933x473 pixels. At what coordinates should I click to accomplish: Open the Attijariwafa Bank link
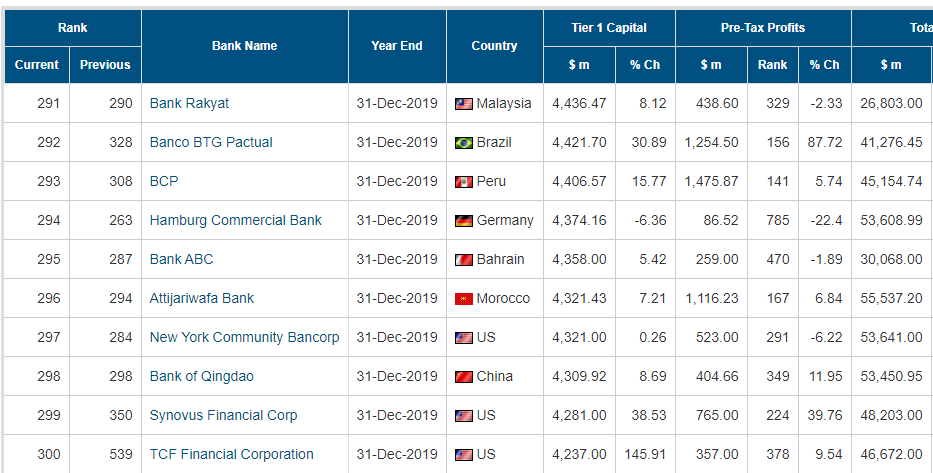[202, 298]
